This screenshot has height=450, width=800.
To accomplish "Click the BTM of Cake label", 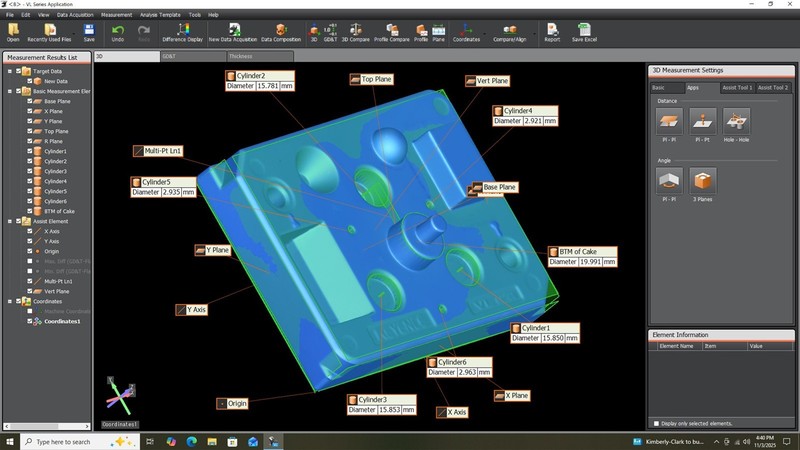I will [583, 257].
